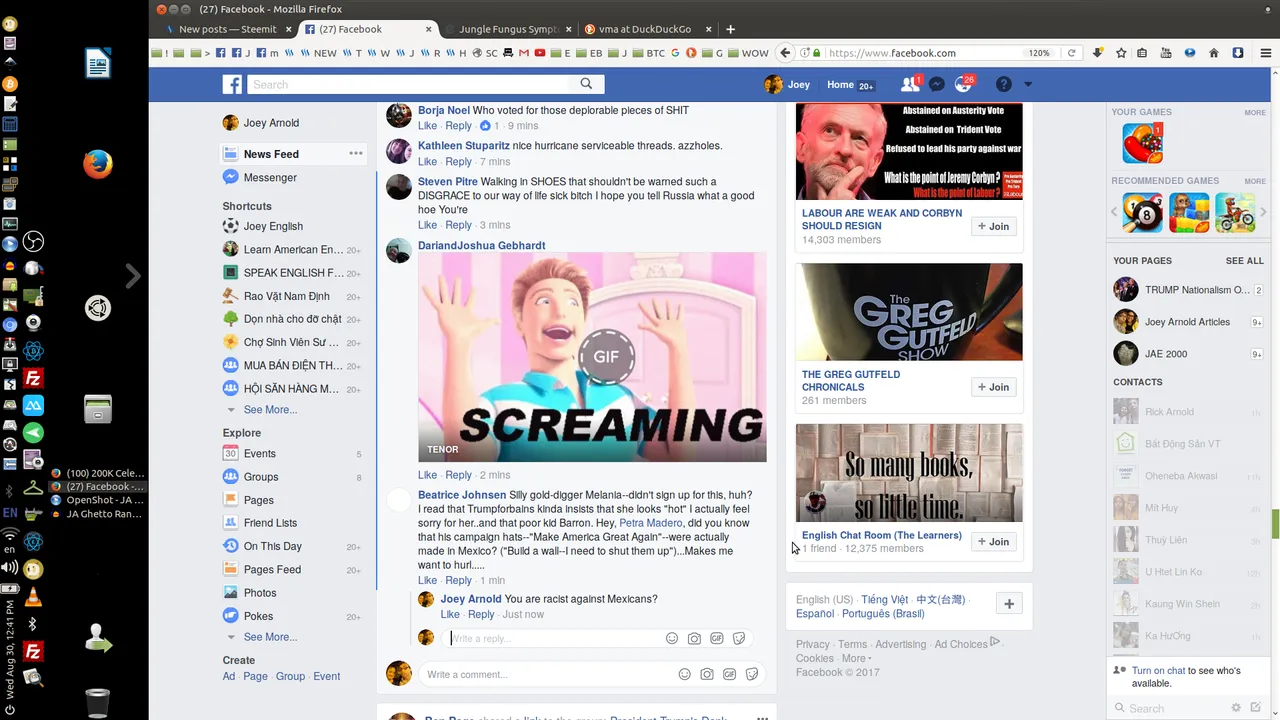This screenshot has width=1280, height=720.
Task: Show next recommended games arrow
Action: click(1263, 212)
